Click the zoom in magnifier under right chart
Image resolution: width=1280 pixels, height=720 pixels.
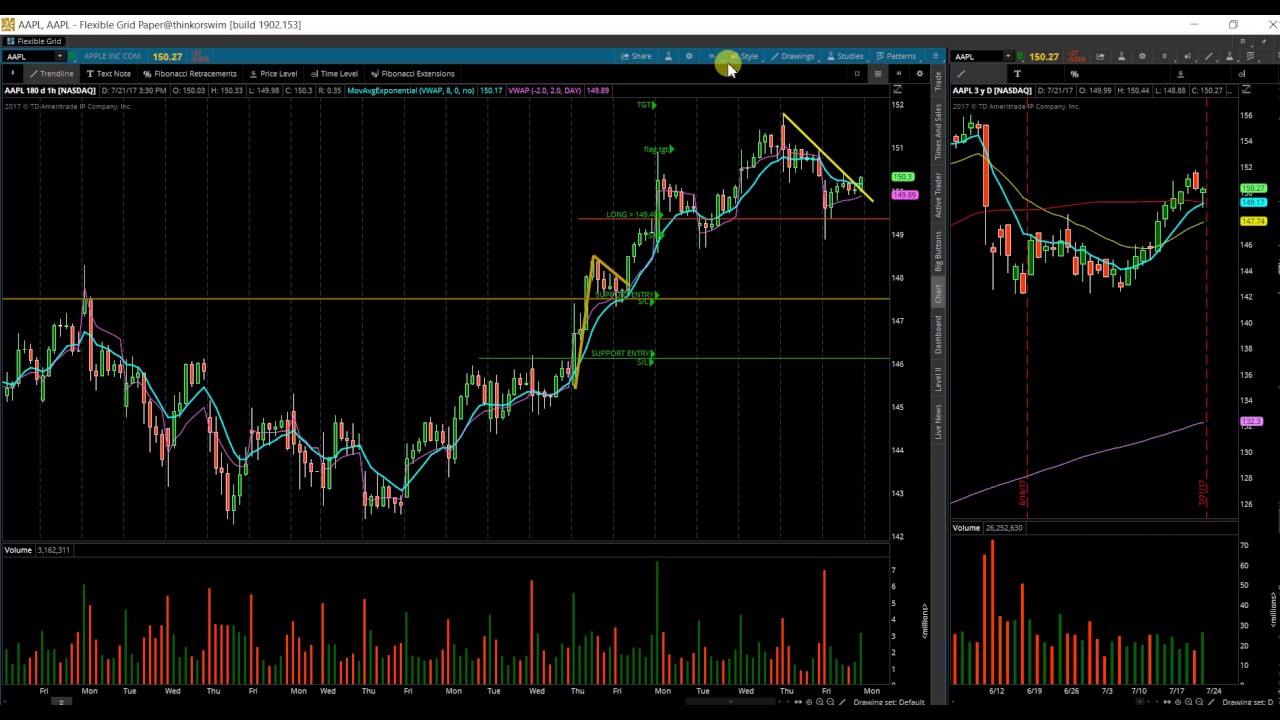[x=1188, y=702]
